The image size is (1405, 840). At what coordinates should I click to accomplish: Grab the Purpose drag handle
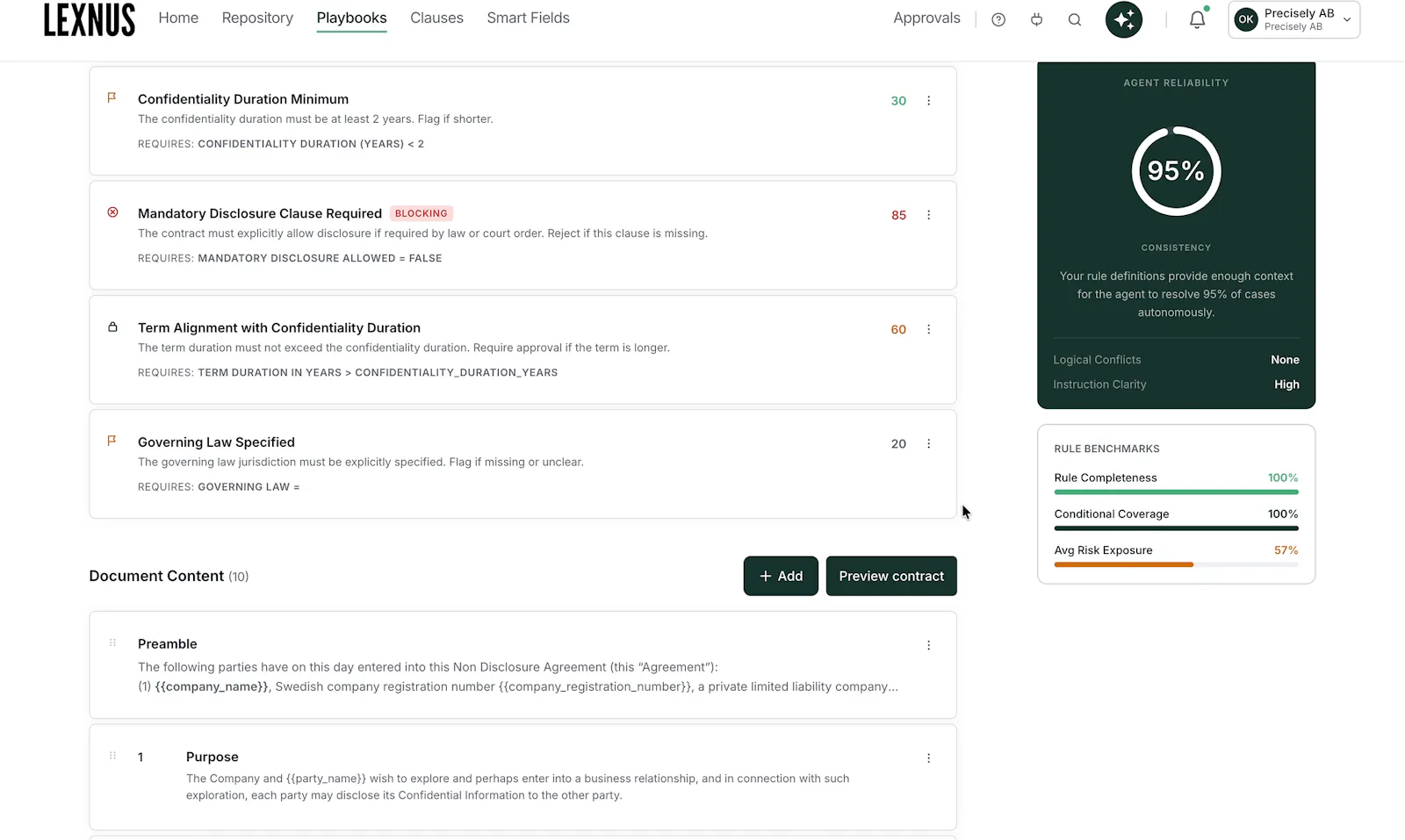point(112,756)
